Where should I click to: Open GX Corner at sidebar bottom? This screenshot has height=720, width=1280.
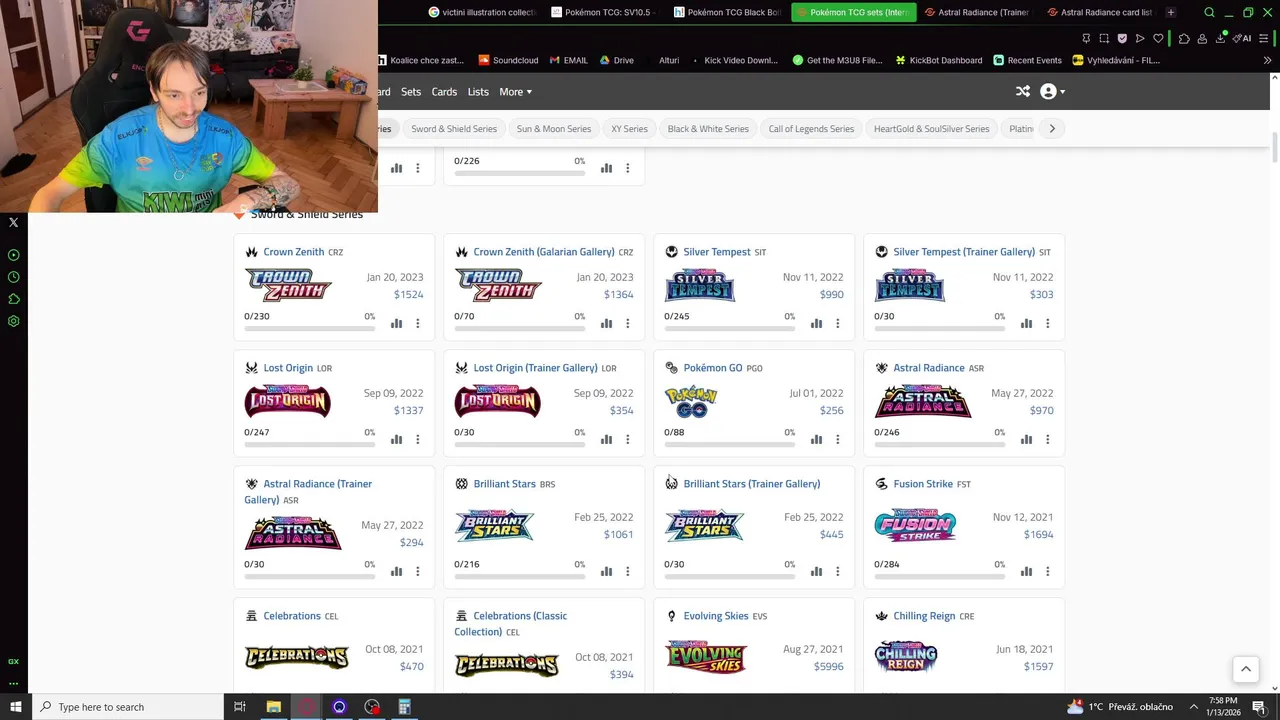[14, 661]
